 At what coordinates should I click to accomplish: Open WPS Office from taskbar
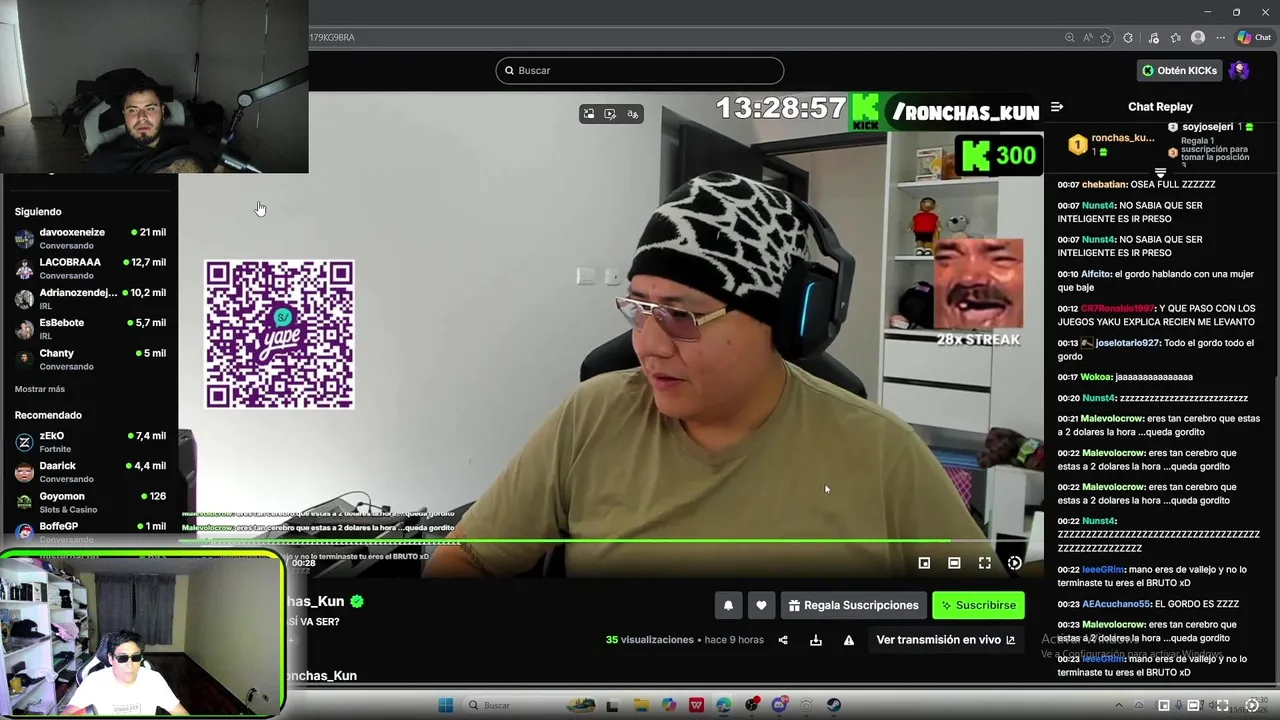coord(696,705)
